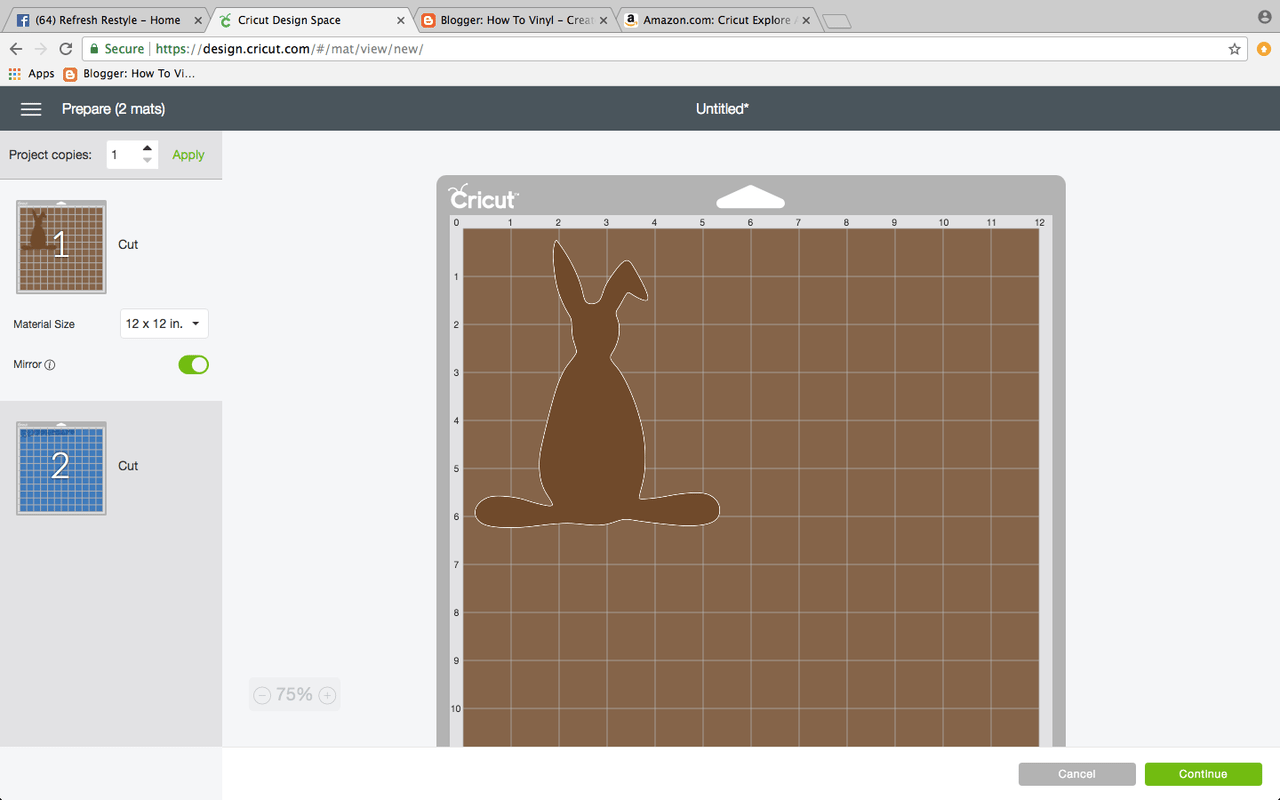1280x800 pixels.
Task: Close the Cricut Design Space tab
Action: tap(399, 20)
